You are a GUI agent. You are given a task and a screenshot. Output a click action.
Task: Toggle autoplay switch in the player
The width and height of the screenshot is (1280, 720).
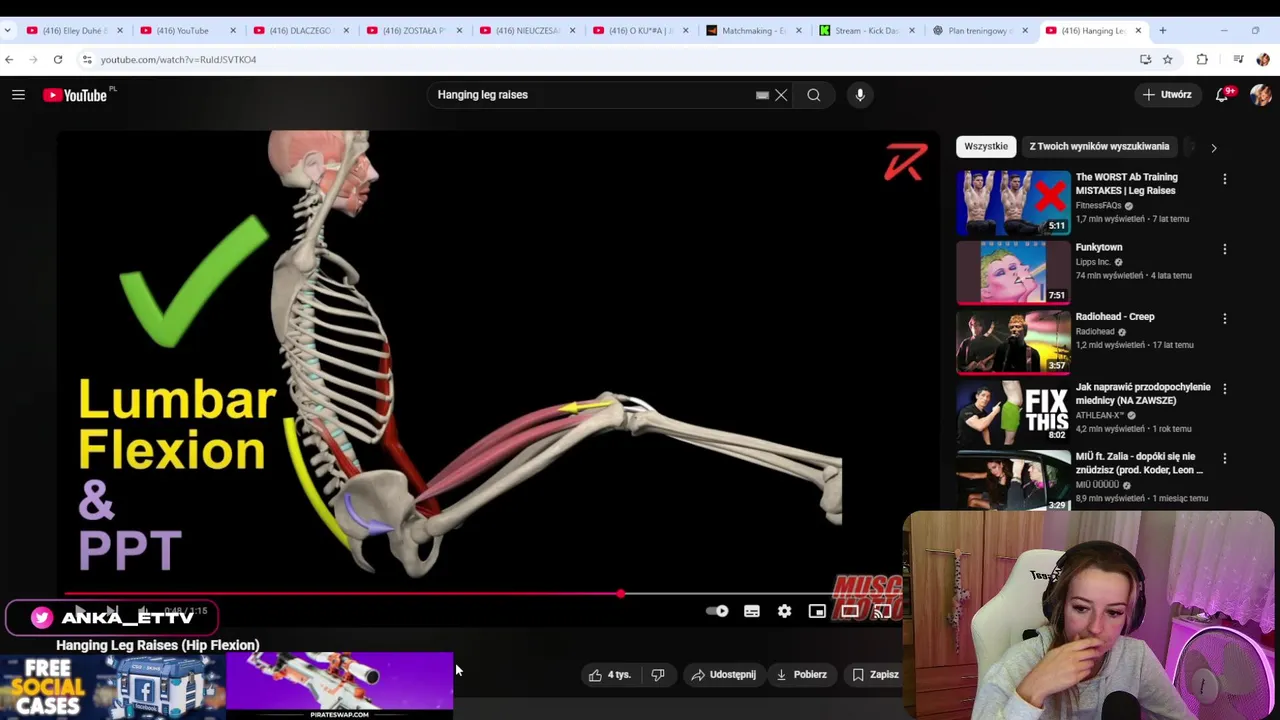tap(717, 611)
